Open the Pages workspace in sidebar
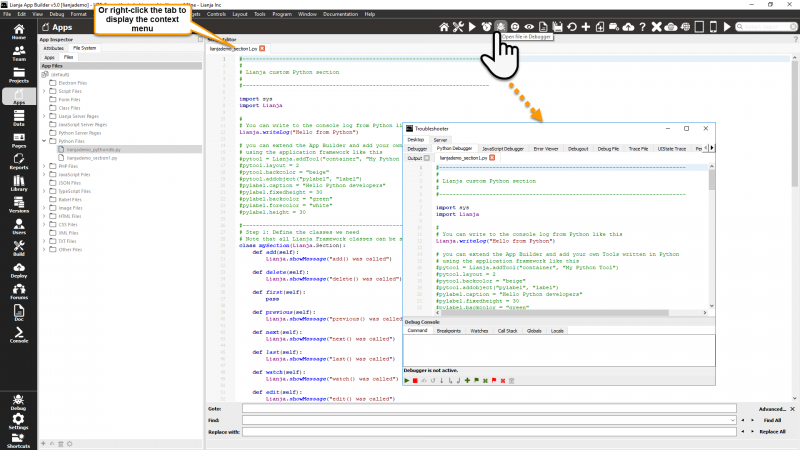 click(x=19, y=140)
